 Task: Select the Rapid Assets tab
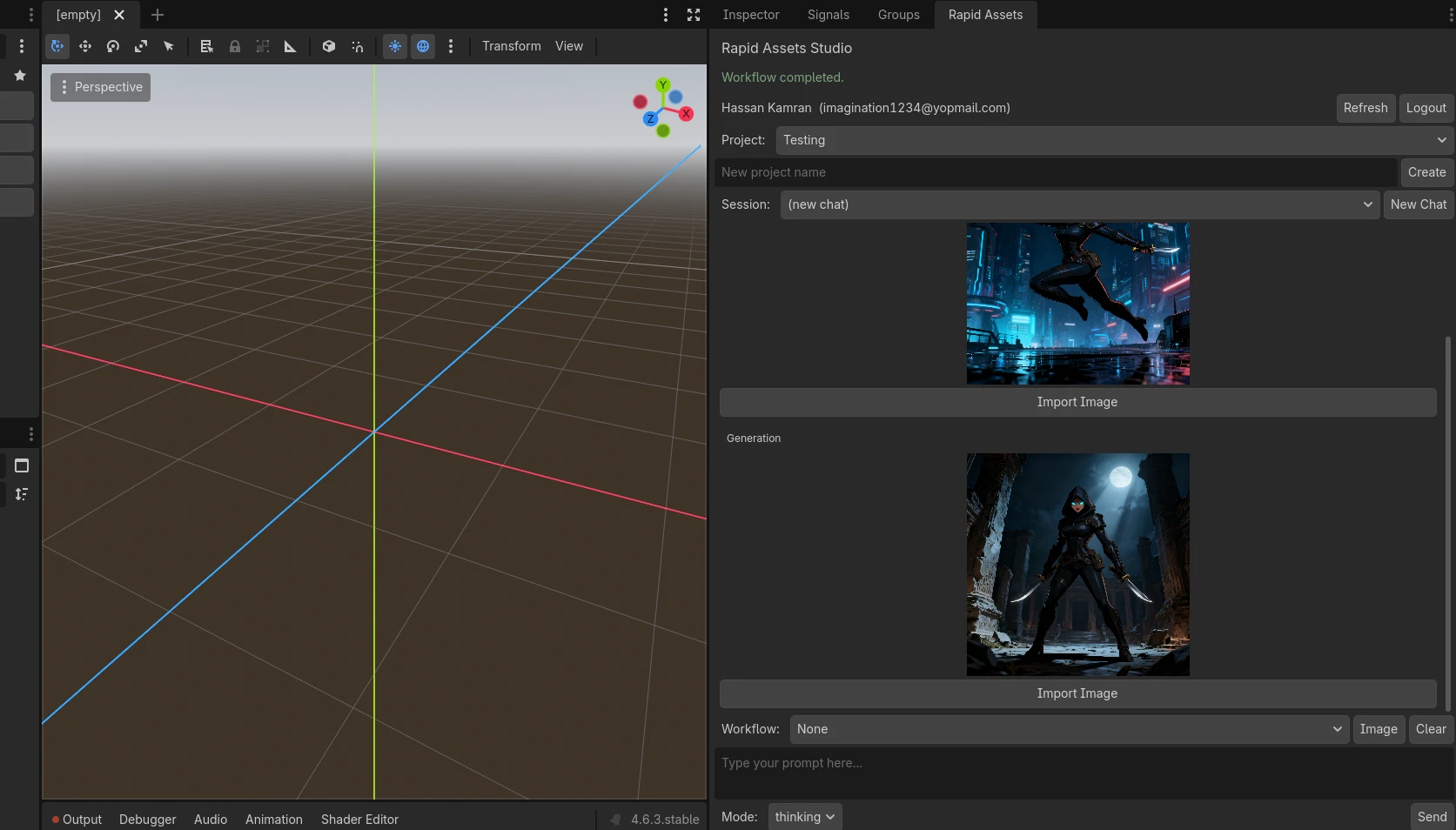pos(985,15)
